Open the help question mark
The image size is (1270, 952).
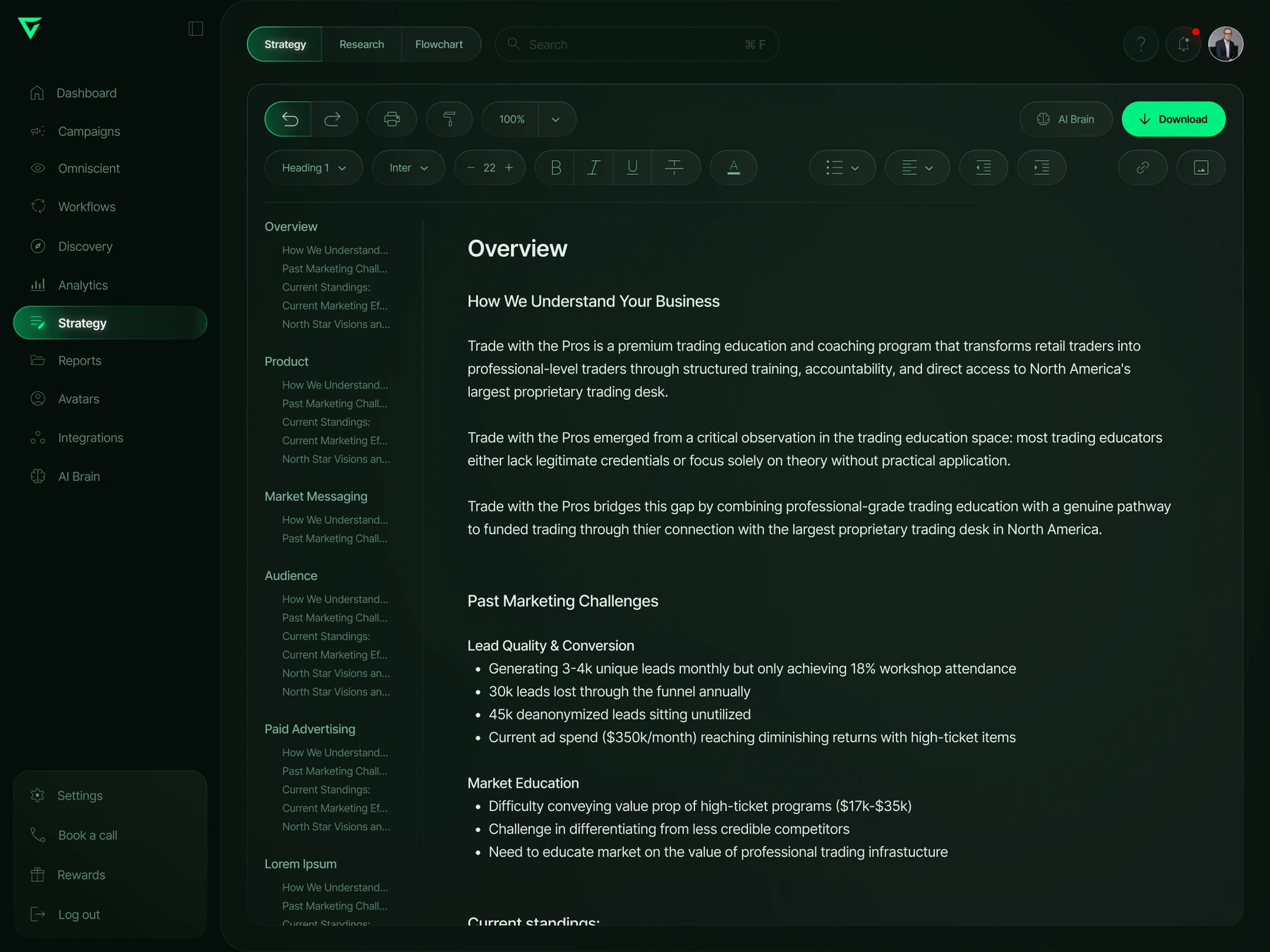tap(1141, 44)
